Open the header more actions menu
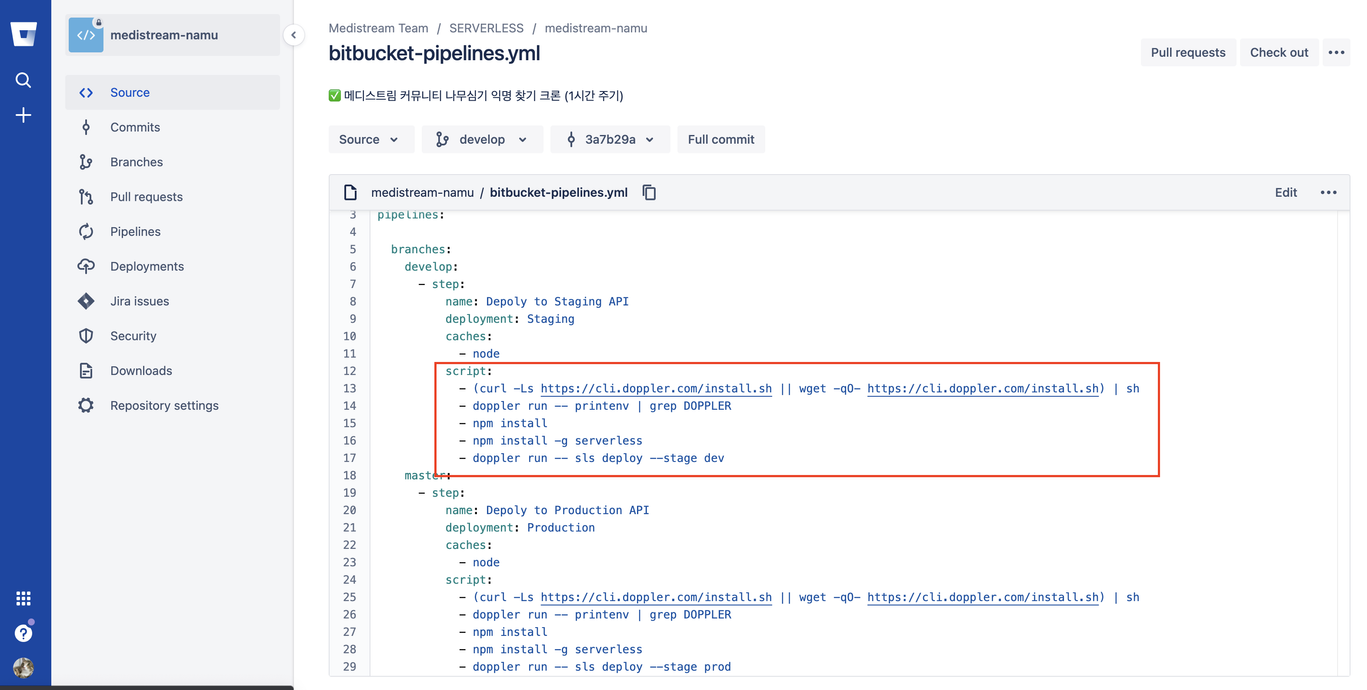 click(1336, 52)
